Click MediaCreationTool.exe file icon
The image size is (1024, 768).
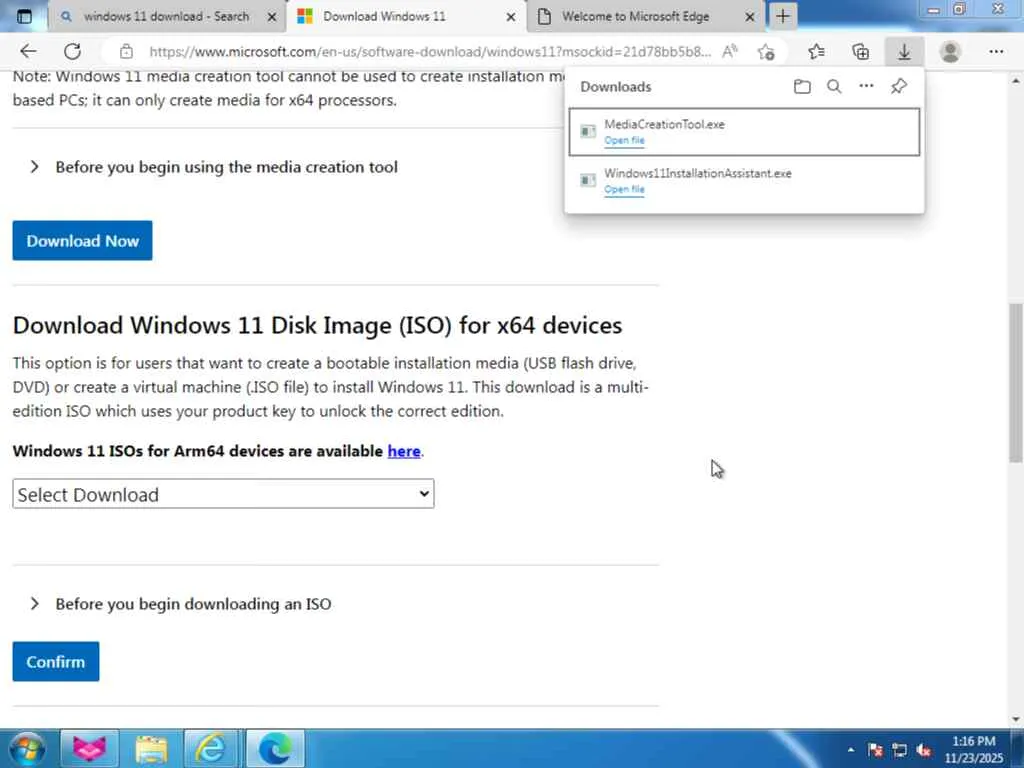(x=588, y=132)
